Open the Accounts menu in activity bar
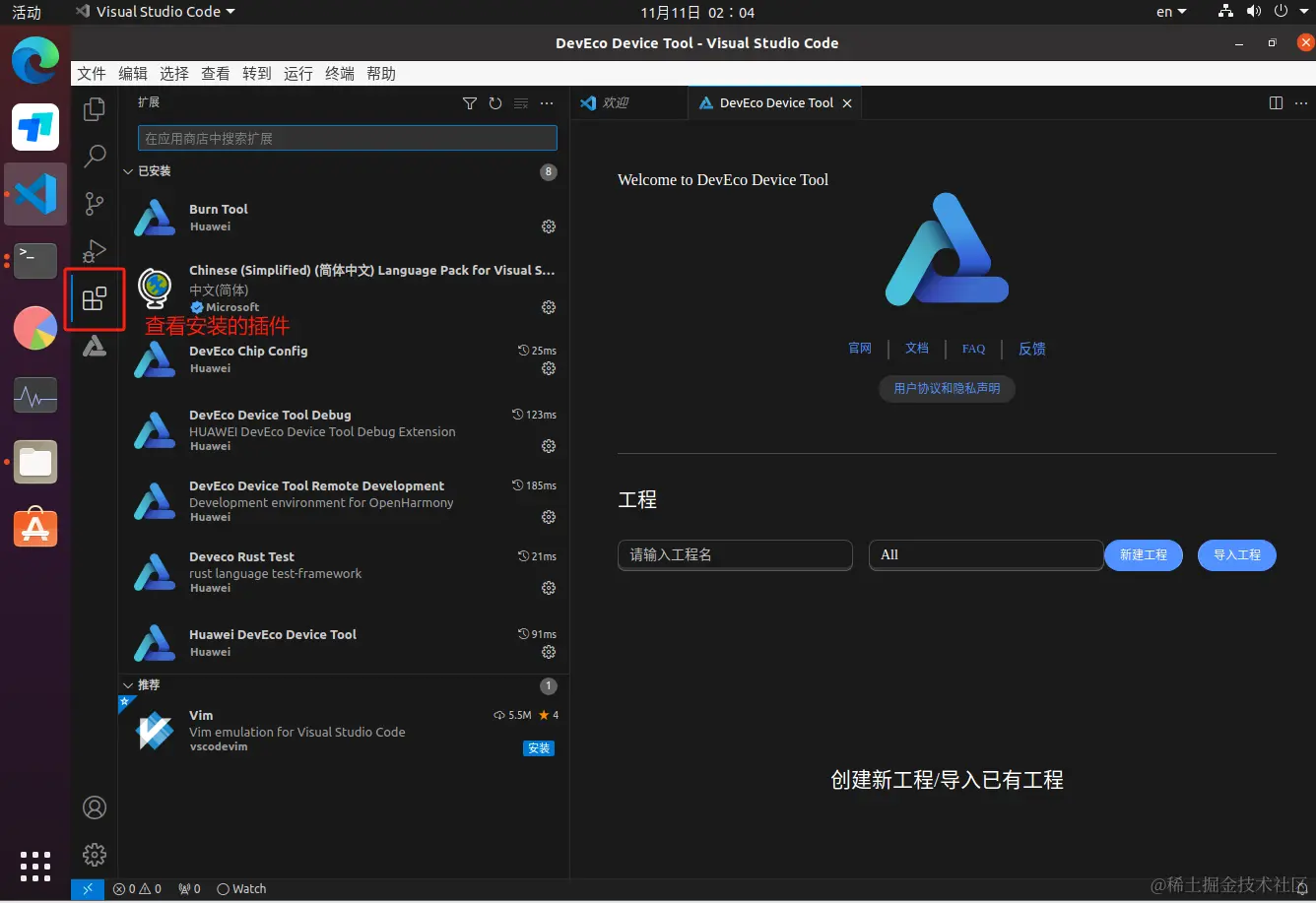The height and width of the screenshot is (903, 1316). (95, 807)
